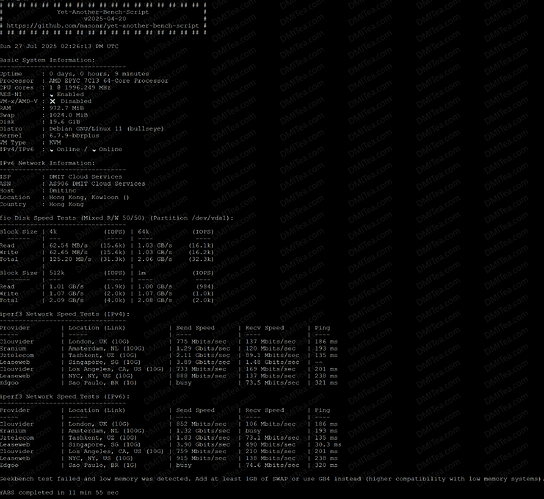Select IPv6 London send speed 852 Mbits/sec
The image size is (544, 499).
pyautogui.click(x=201, y=424)
